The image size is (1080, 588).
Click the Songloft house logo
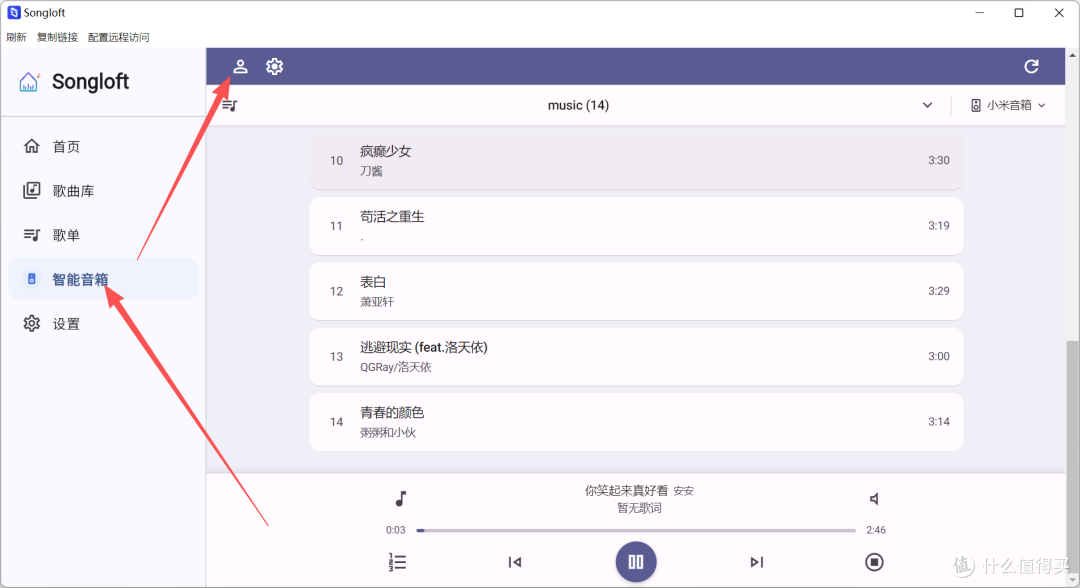coord(29,81)
